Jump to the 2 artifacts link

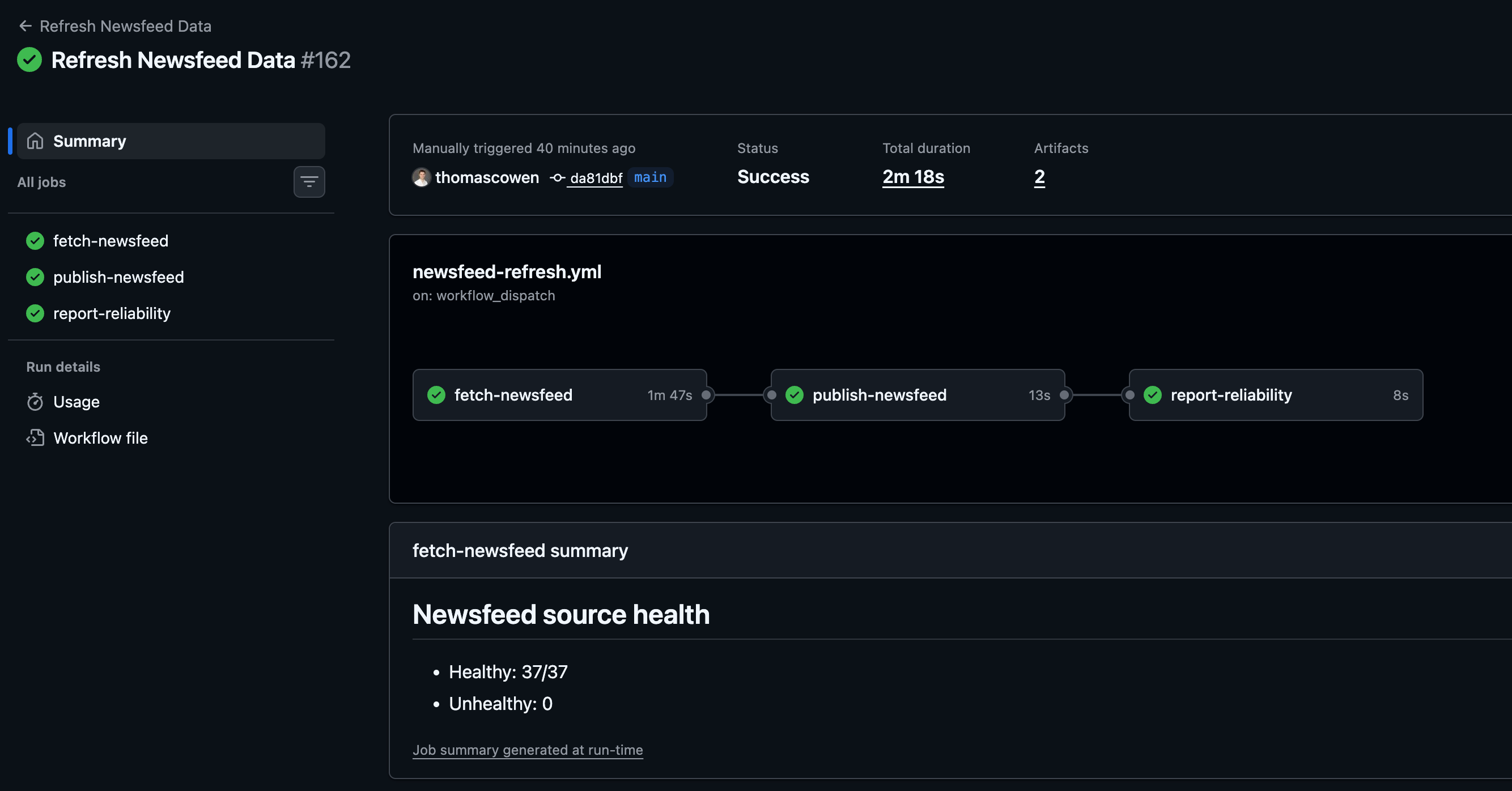tap(1039, 177)
